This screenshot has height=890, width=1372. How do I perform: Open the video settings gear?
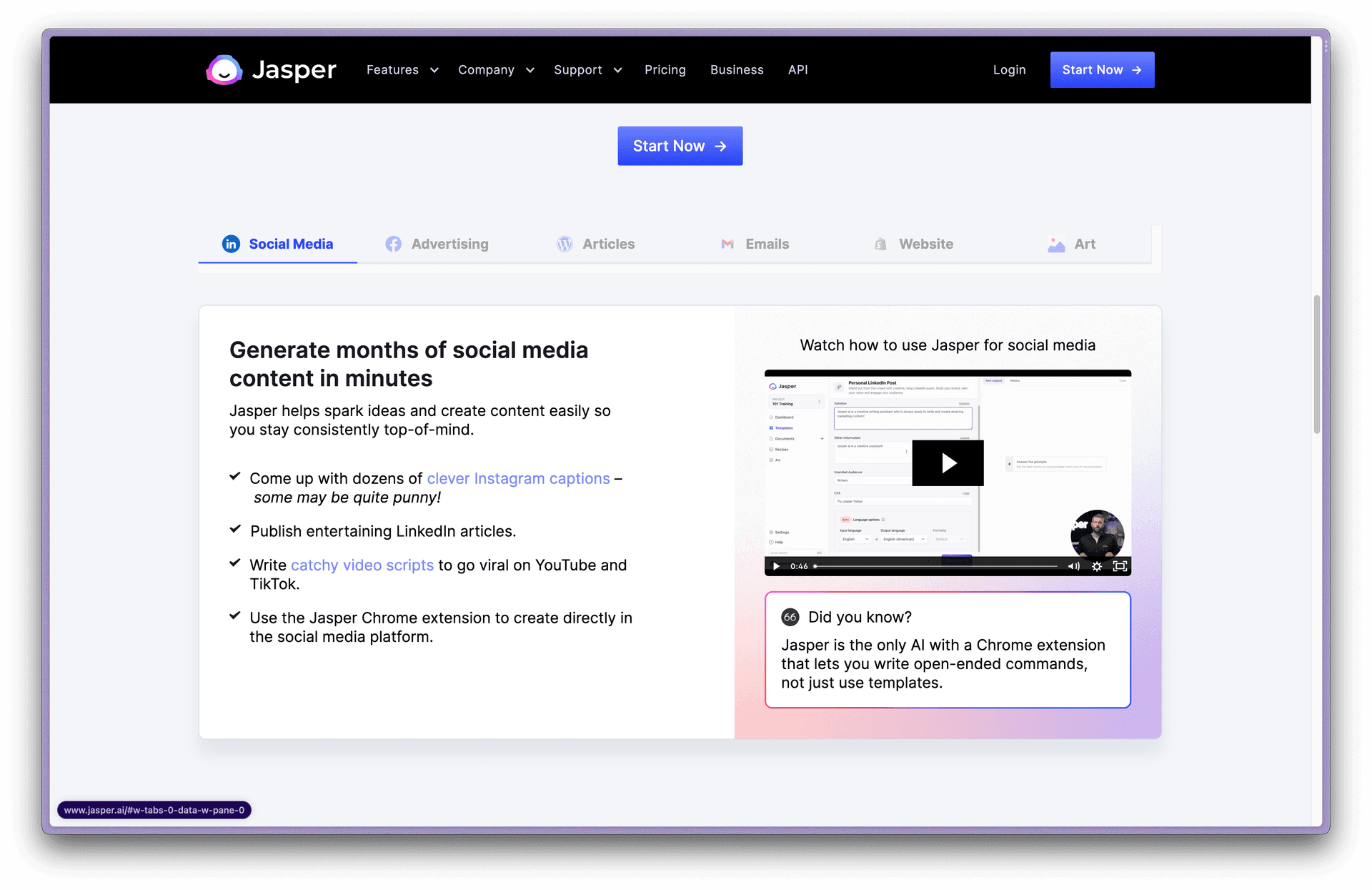[x=1097, y=566]
